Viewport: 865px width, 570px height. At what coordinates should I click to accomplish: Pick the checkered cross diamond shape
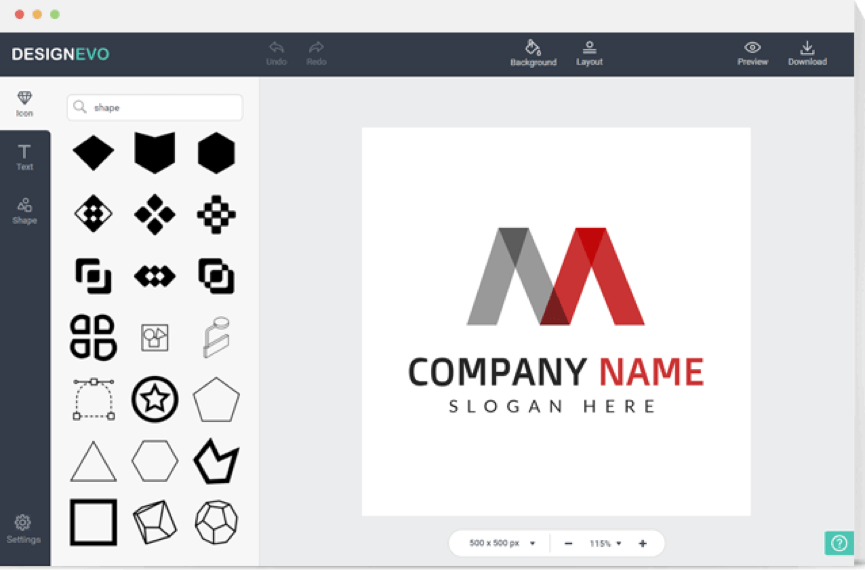(x=216, y=214)
